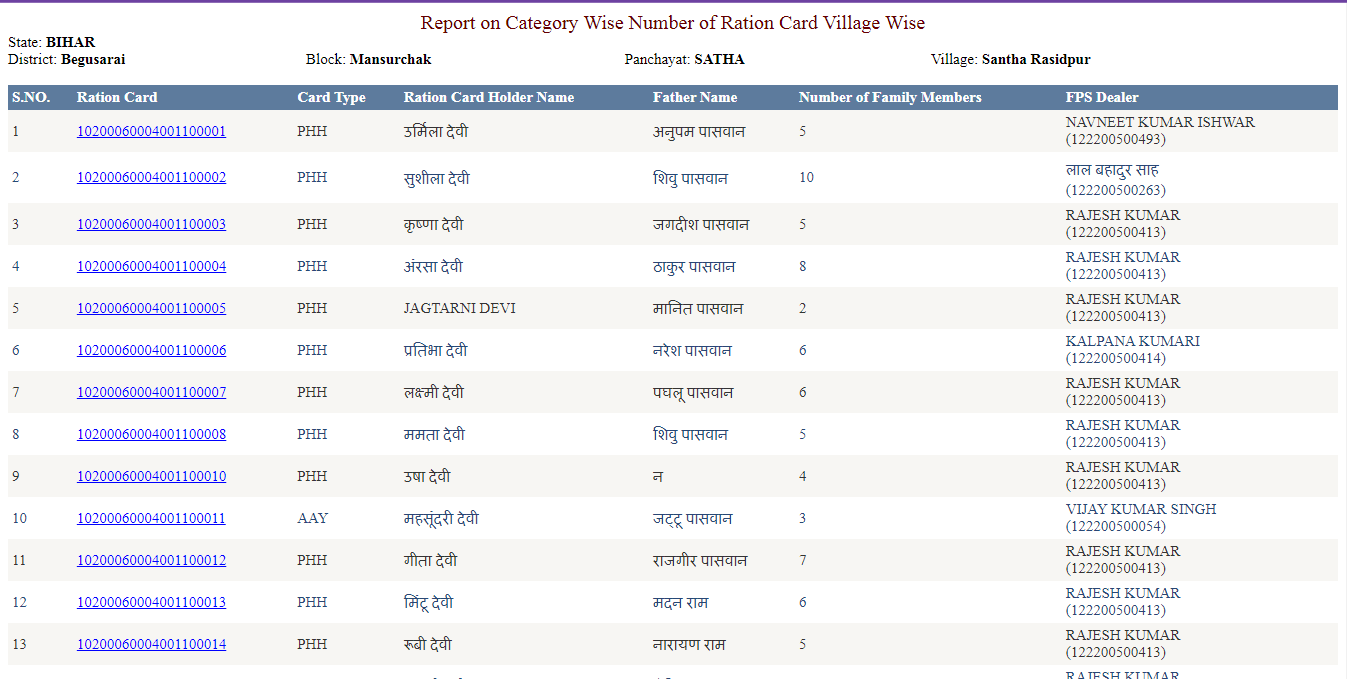Click family members count 8
The image size is (1347, 679).
coord(803,266)
